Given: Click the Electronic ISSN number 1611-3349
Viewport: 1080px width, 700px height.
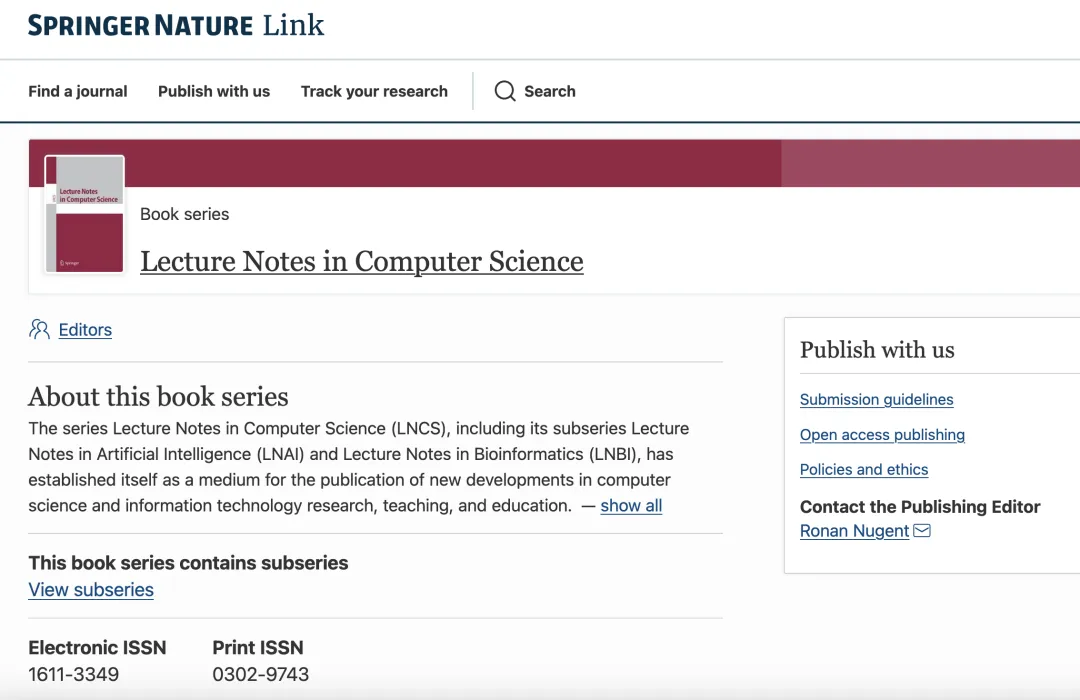Looking at the screenshot, I should point(73,674).
